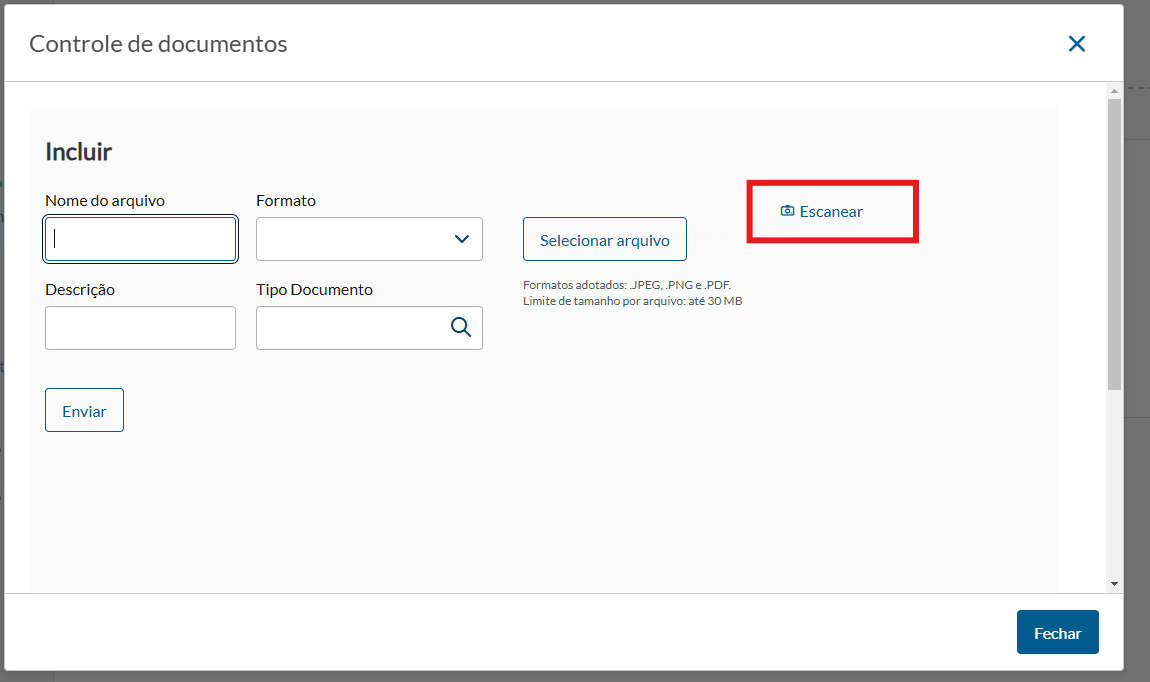Close the Controle de documentos dialog with X
Screen dimensions: 1150x682
pyautogui.click(x=1076, y=44)
